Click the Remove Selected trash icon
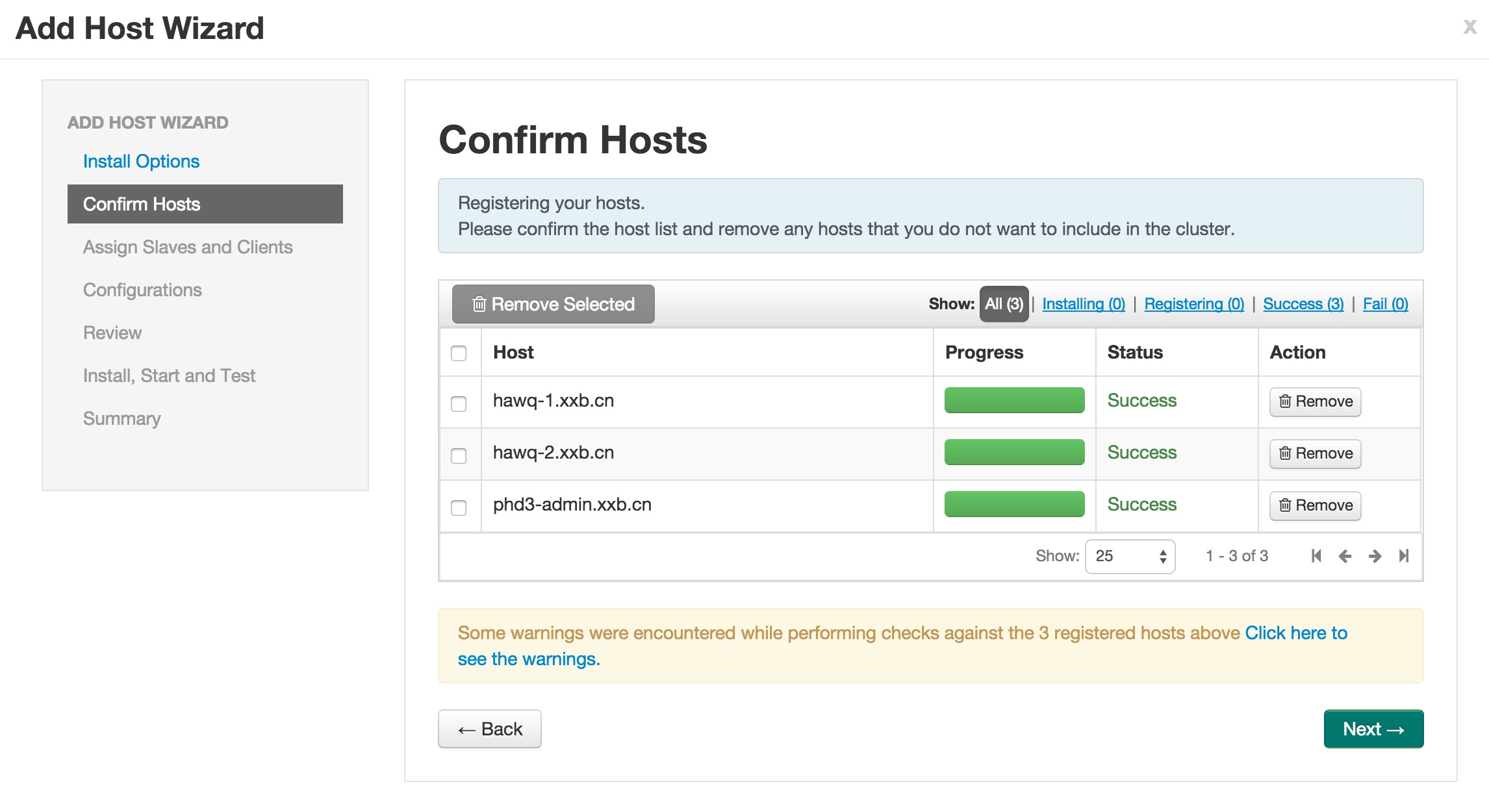Viewport: 1489px width, 812px height. pos(472,304)
